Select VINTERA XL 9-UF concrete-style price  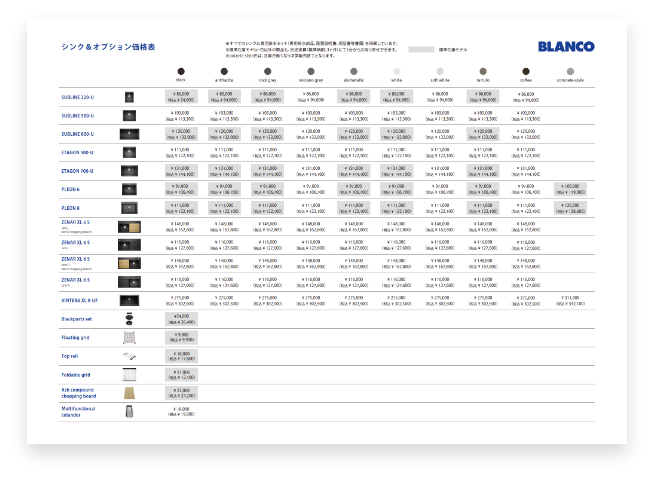click(571, 301)
